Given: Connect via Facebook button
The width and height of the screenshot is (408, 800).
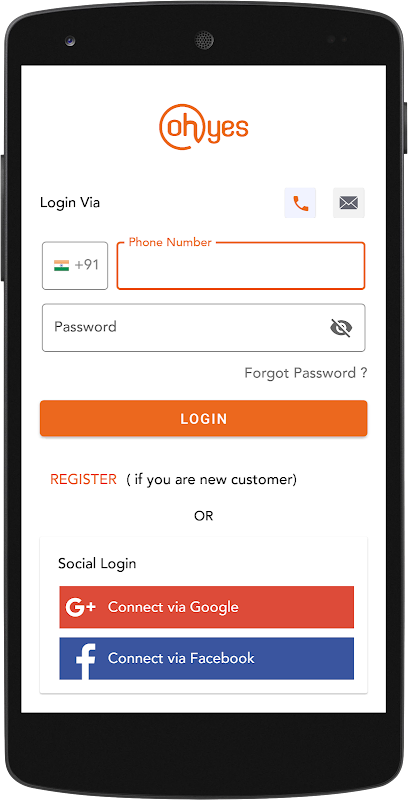Looking at the screenshot, I should point(207,658).
